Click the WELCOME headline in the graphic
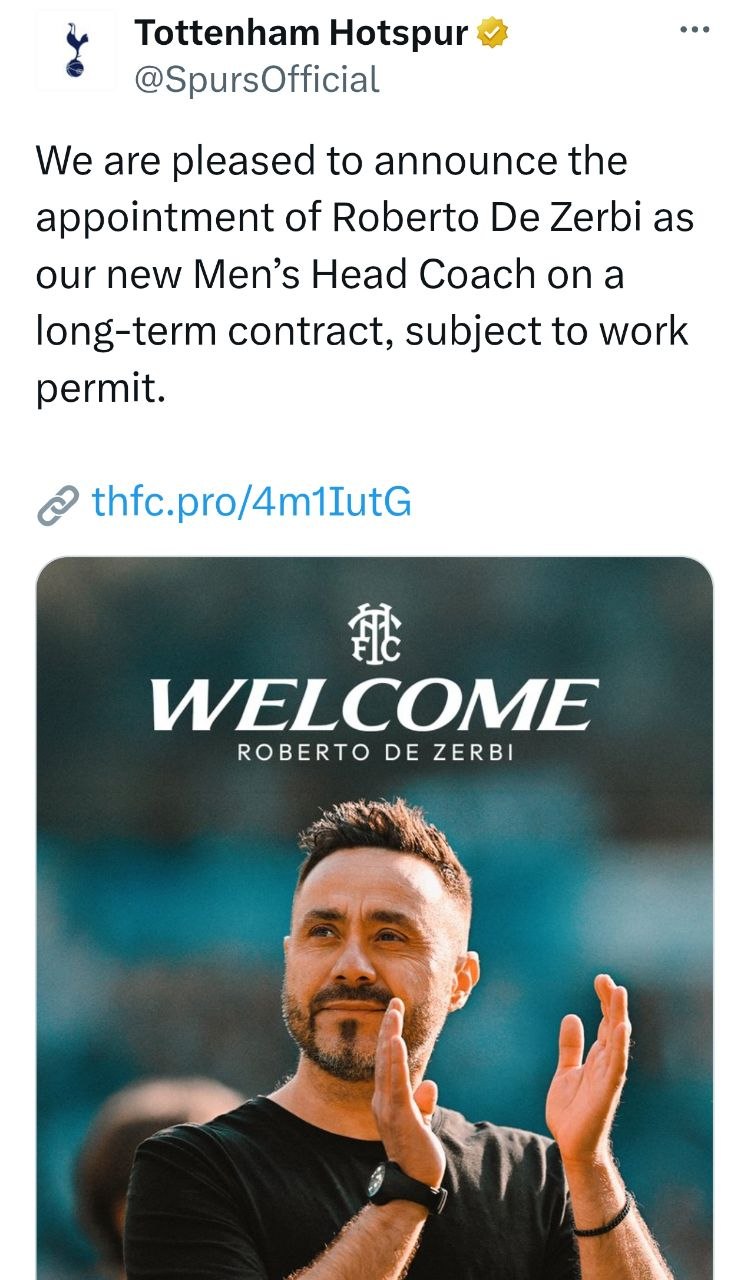The height and width of the screenshot is (1280, 749). 374,705
